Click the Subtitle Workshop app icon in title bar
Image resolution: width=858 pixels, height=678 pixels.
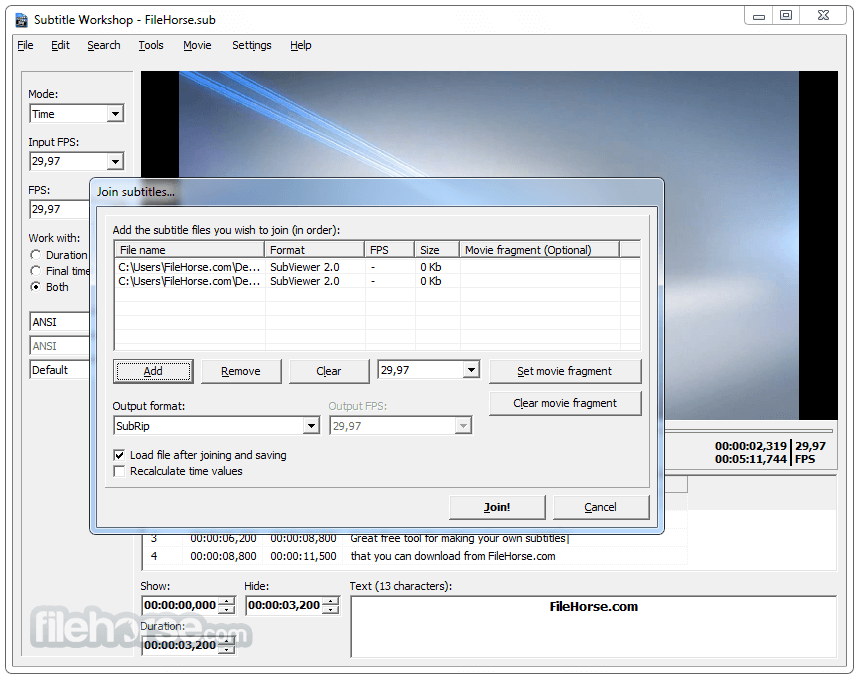click(x=21, y=20)
